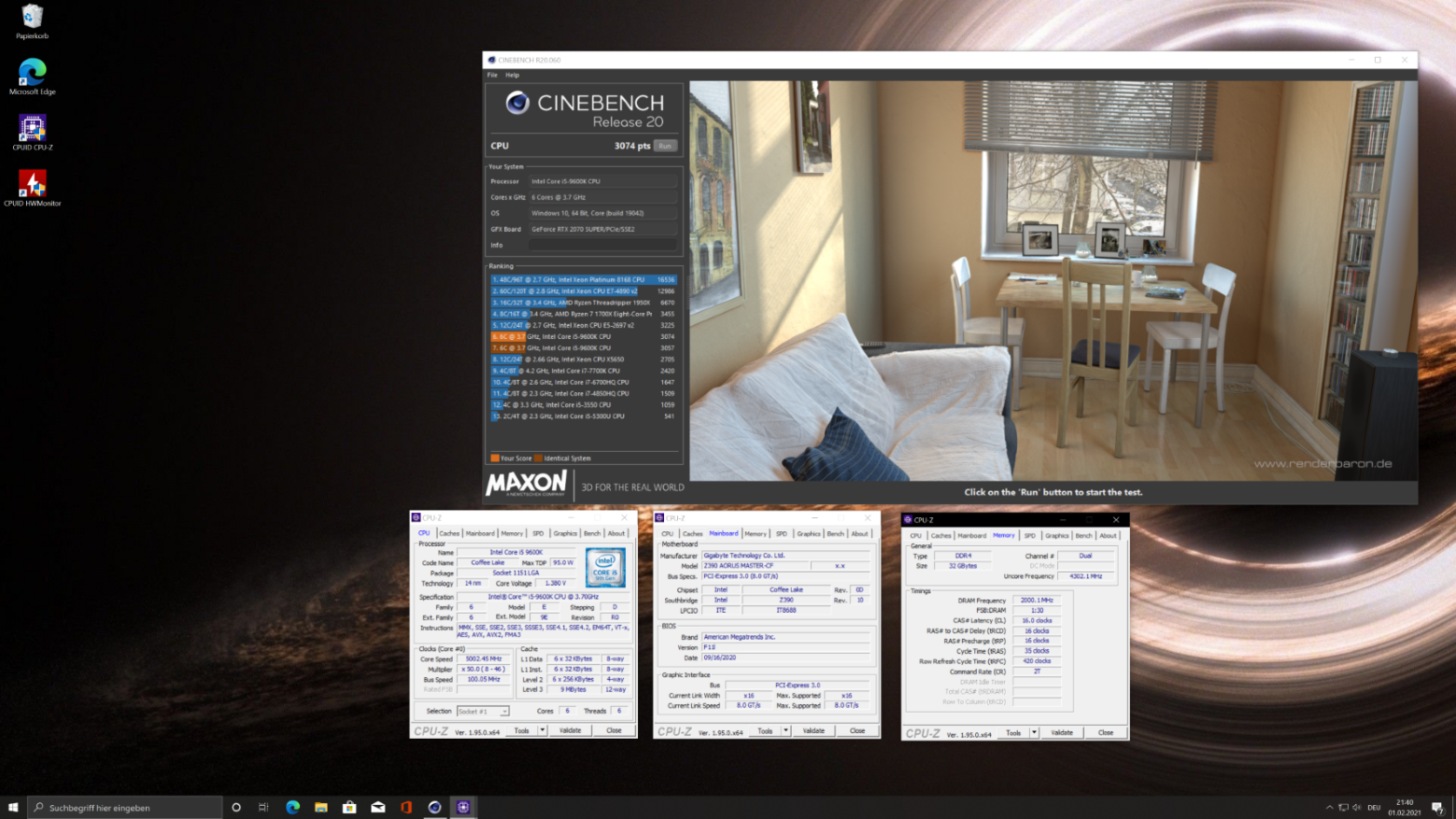Open Task View in the taskbar
The image size is (1456, 819).
pyautogui.click(x=263, y=807)
